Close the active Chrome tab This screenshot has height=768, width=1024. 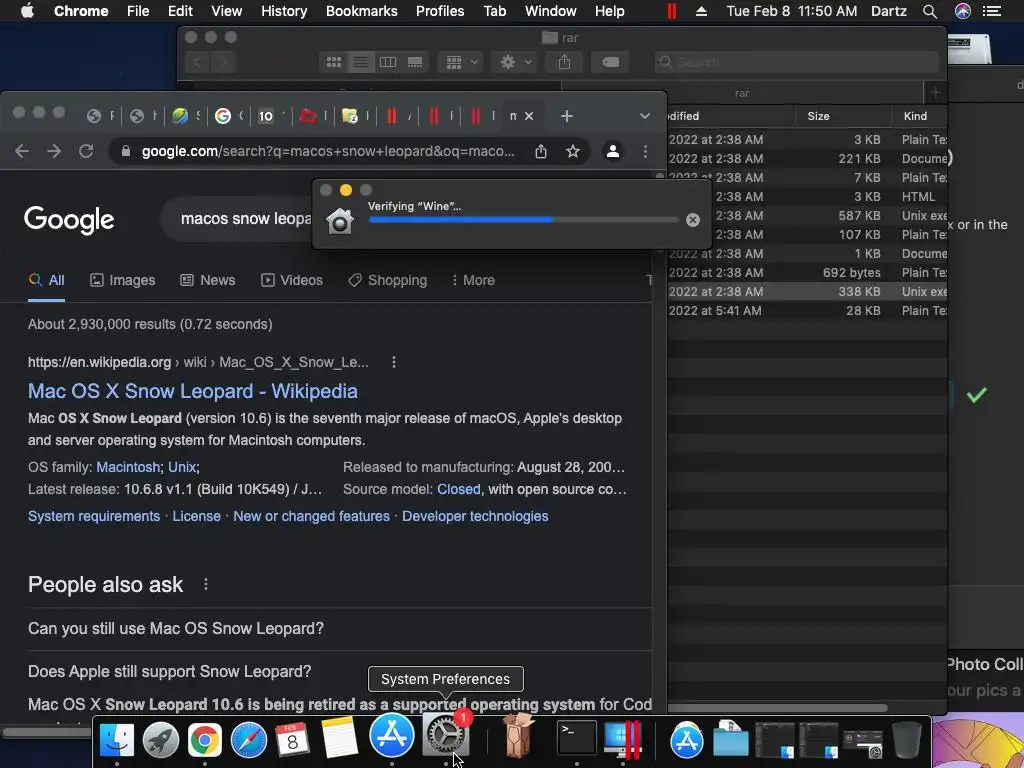pyautogui.click(x=529, y=116)
